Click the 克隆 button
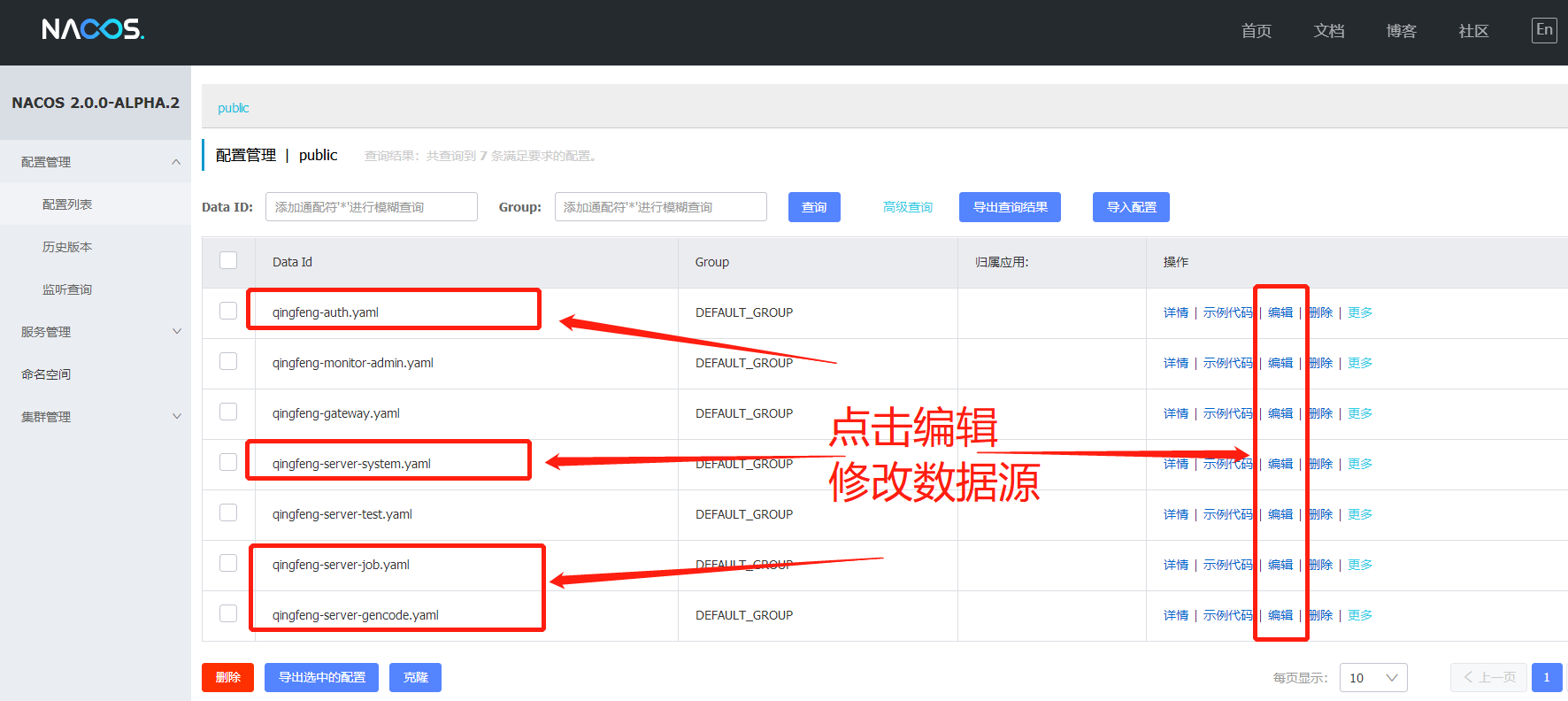 tap(415, 677)
